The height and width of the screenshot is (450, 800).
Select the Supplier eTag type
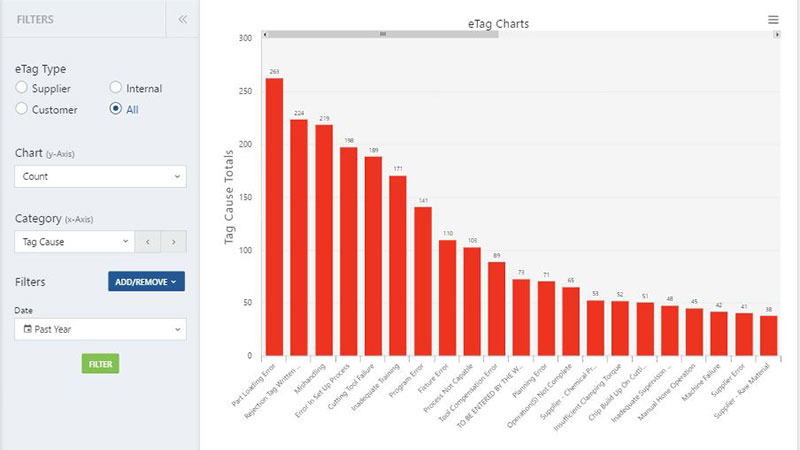(21, 87)
